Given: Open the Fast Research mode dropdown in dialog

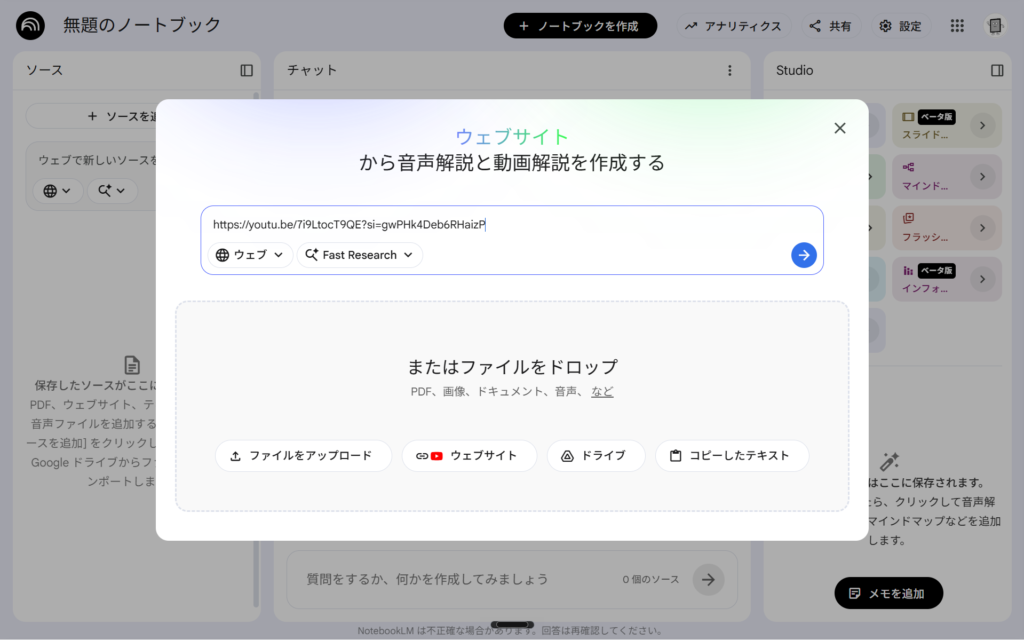Looking at the screenshot, I should coord(359,255).
